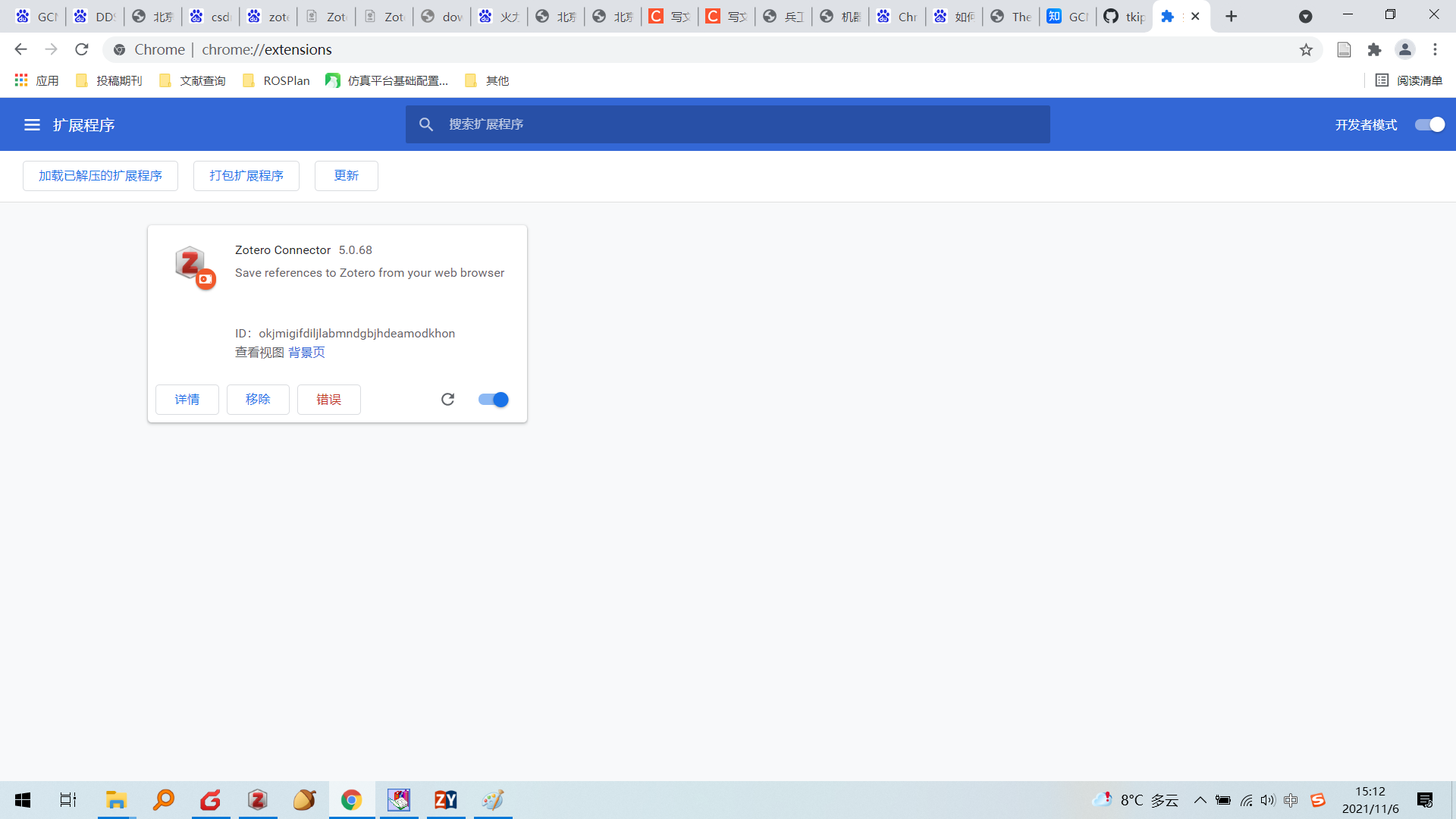
Task: Focus the 搜索扩展程序 search field
Action: tap(728, 124)
